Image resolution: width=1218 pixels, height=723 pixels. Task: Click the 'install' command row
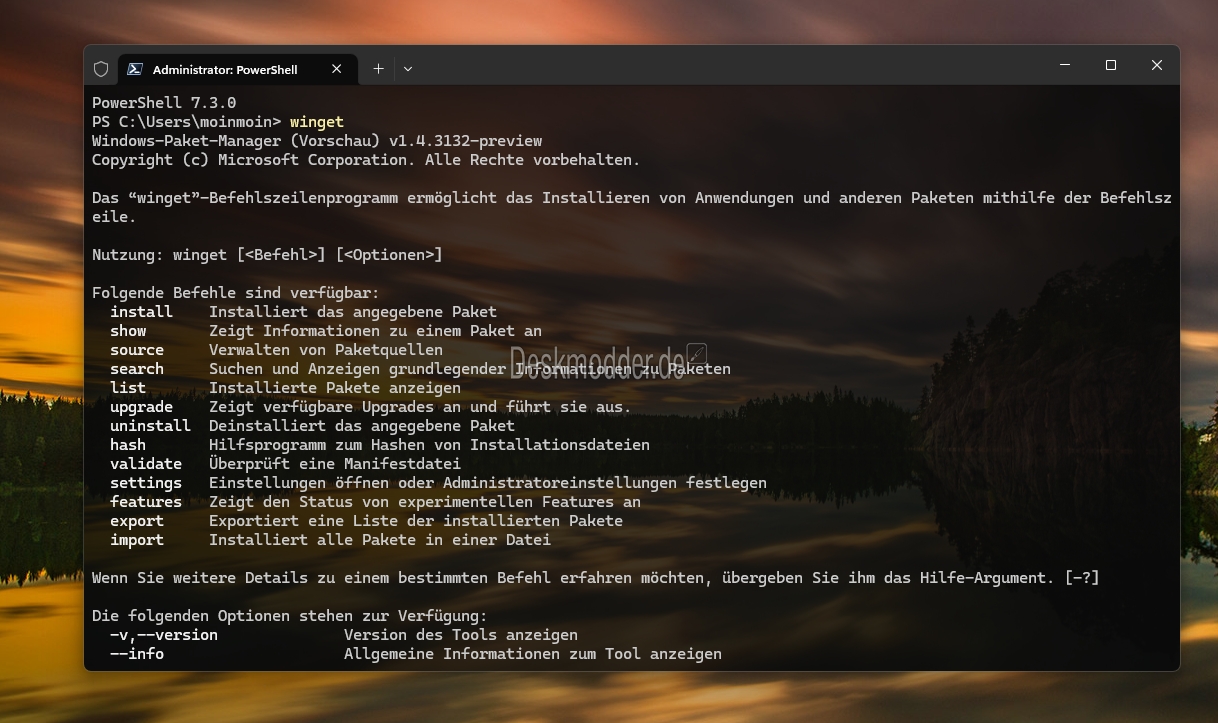(x=304, y=312)
